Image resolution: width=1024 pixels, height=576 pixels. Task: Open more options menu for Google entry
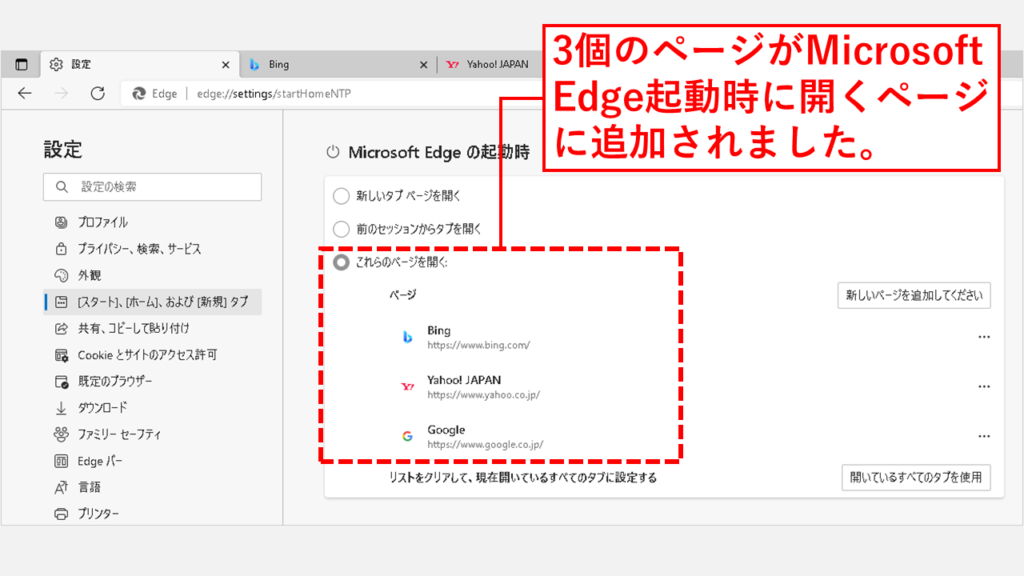[x=984, y=436]
